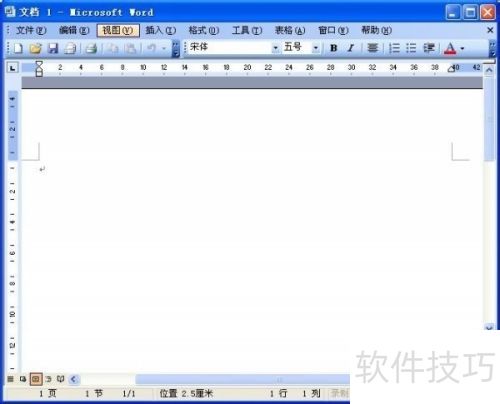The height and width of the screenshot is (404, 500).
Task: Click the right indent marker on ruler
Action: [x=451, y=69]
